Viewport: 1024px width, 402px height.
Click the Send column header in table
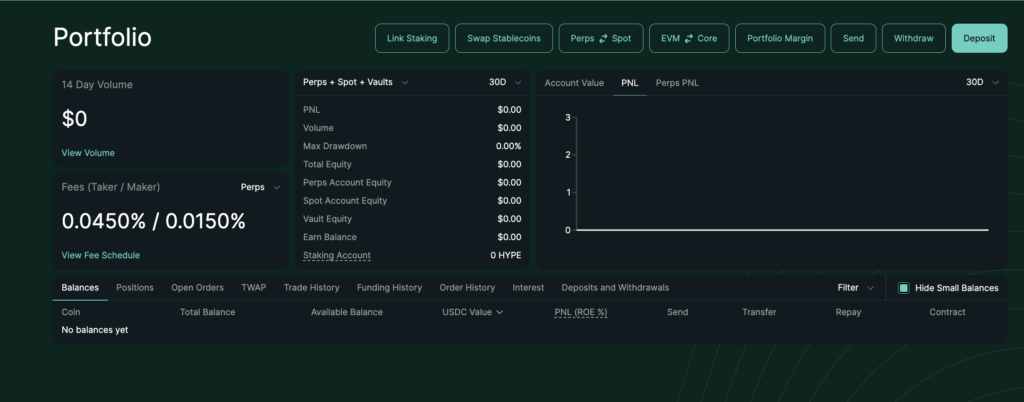point(677,312)
